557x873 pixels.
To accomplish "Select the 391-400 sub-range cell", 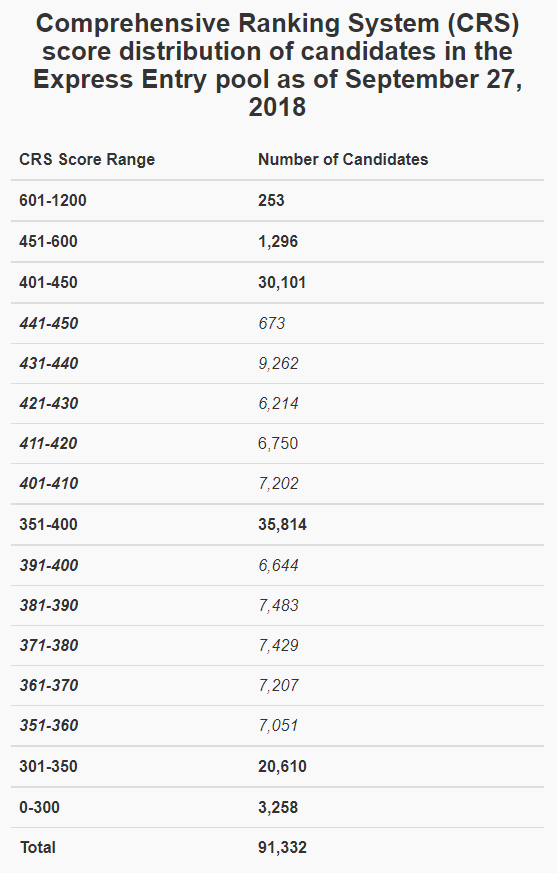I will [48, 565].
